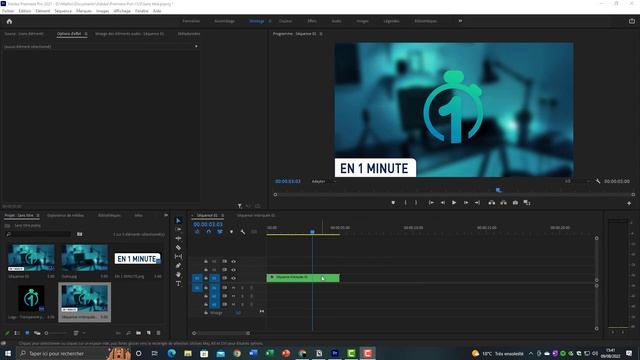Open the Adapter zoom level dropdown
The height and width of the screenshot is (360, 640).
tap(324, 181)
